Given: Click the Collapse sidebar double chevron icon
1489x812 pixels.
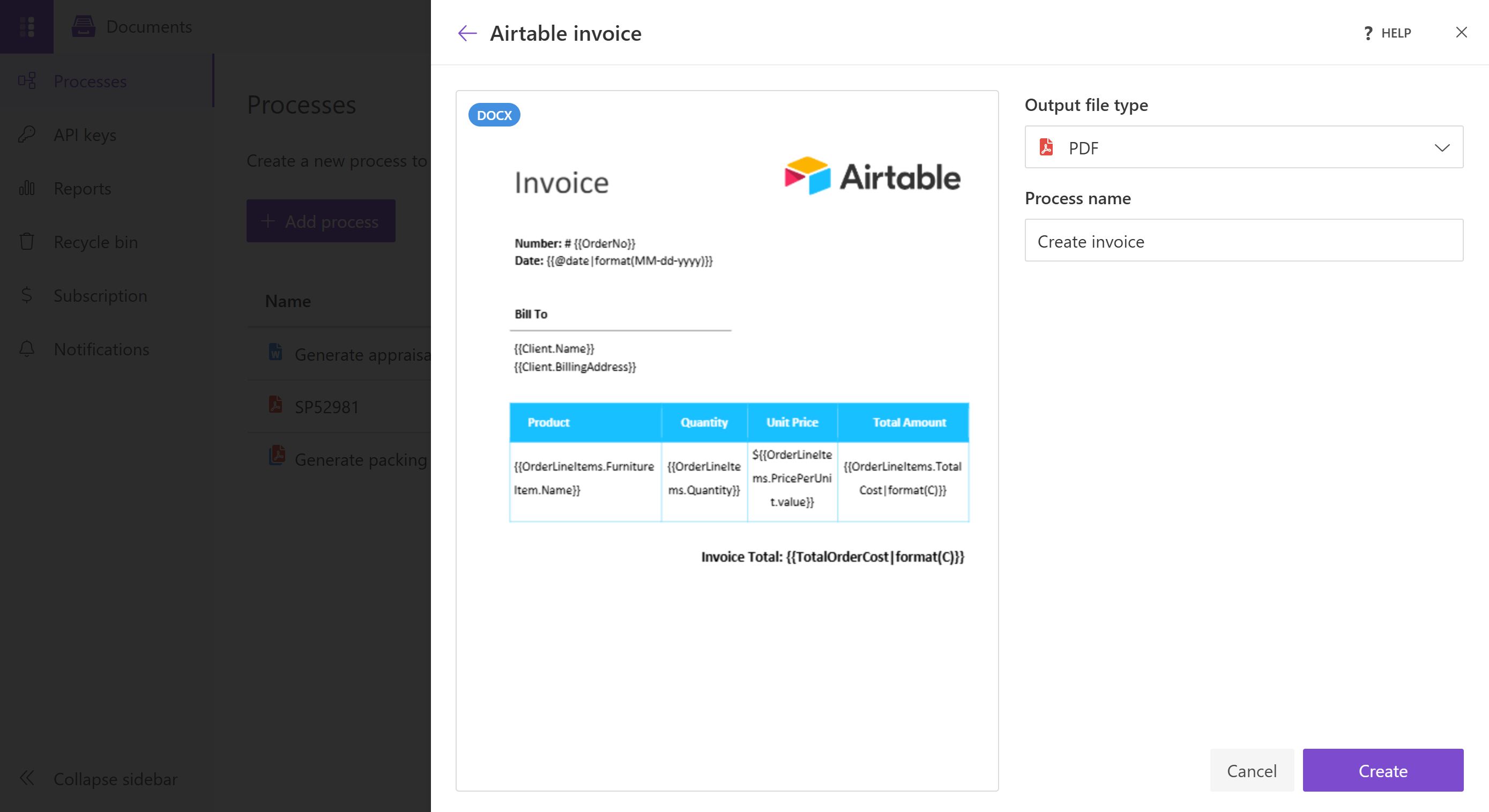Looking at the screenshot, I should pyautogui.click(x=27, y=778).
